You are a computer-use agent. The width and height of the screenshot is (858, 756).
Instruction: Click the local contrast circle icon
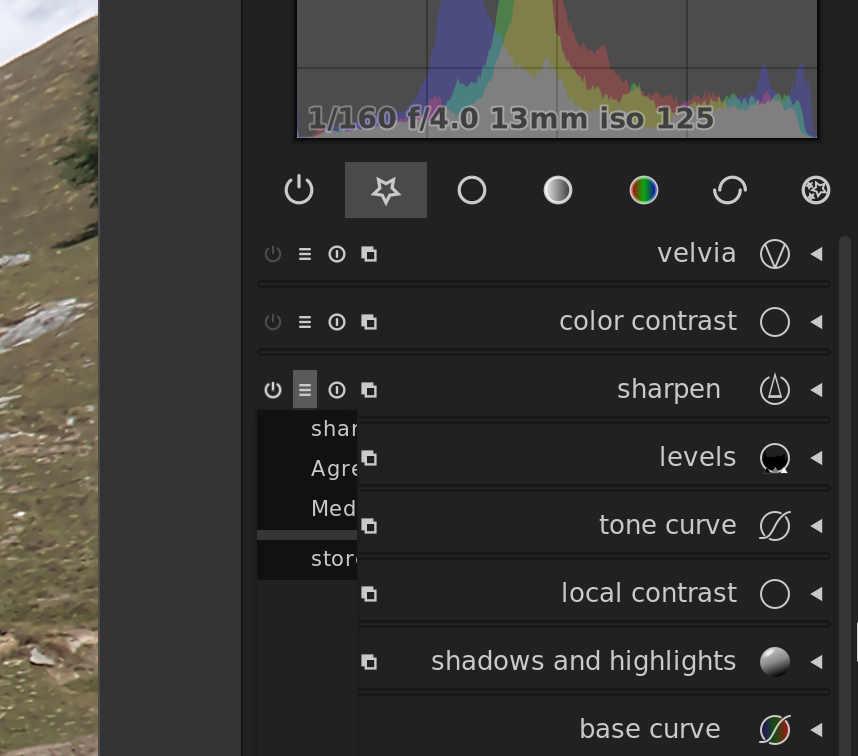click(x=775, y=594)
